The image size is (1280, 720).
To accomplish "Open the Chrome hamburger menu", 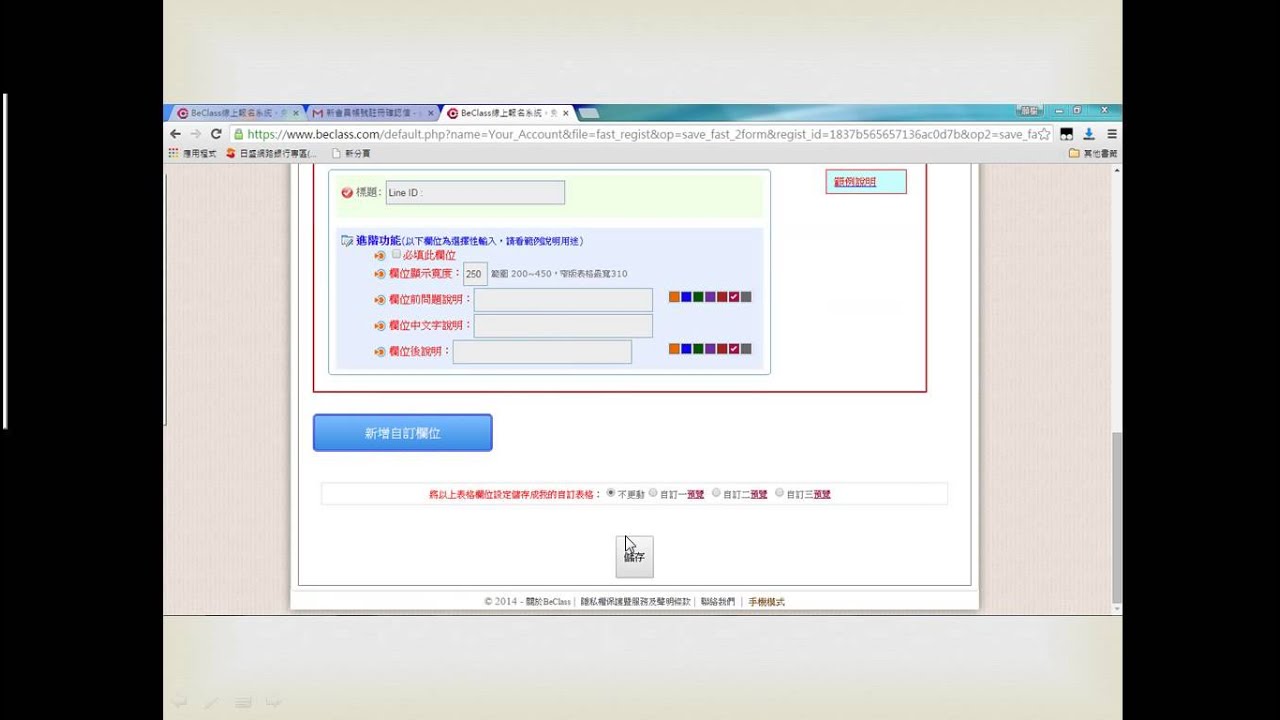I will 1111,134.
